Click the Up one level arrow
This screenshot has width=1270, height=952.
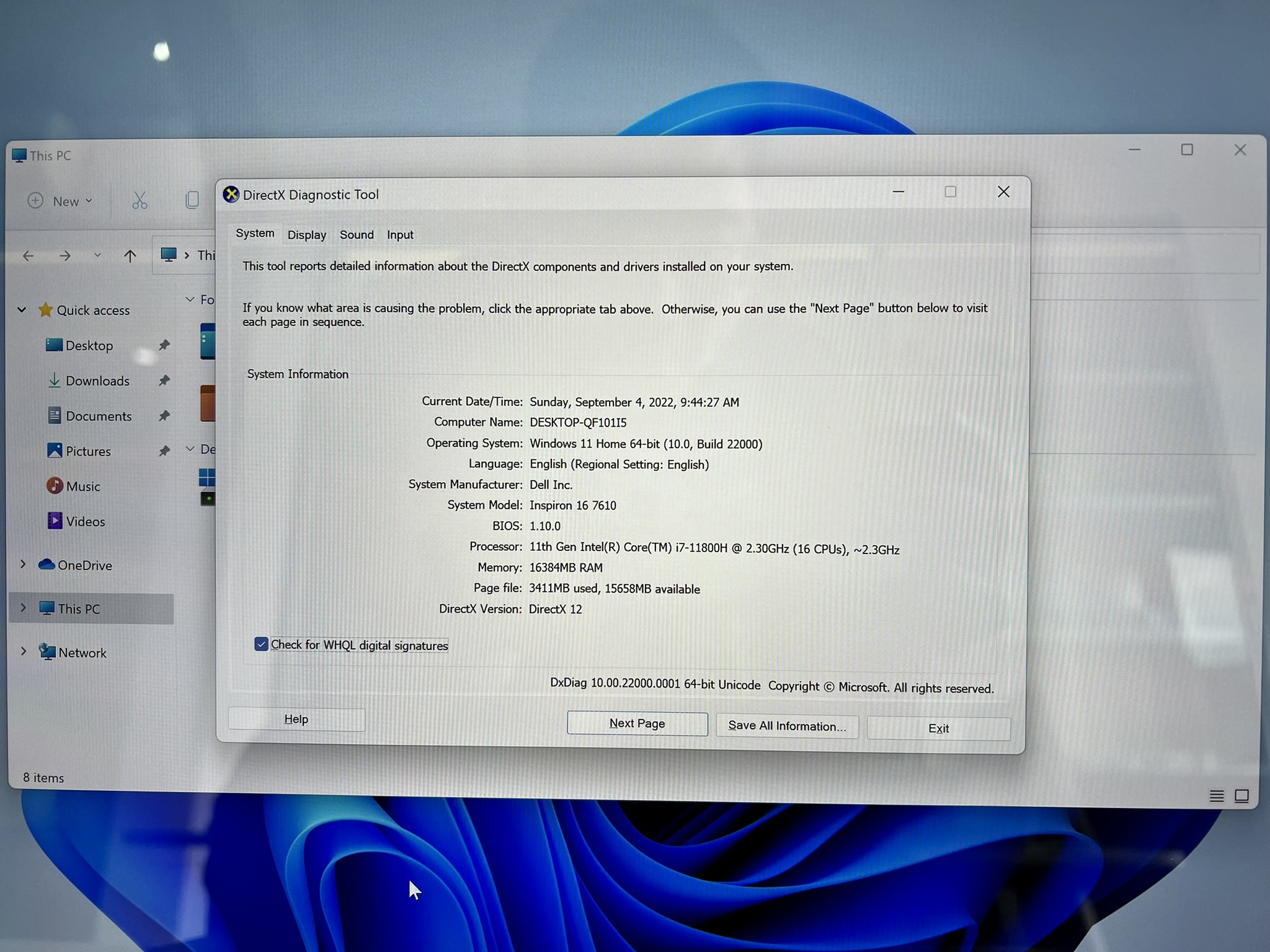130,256
